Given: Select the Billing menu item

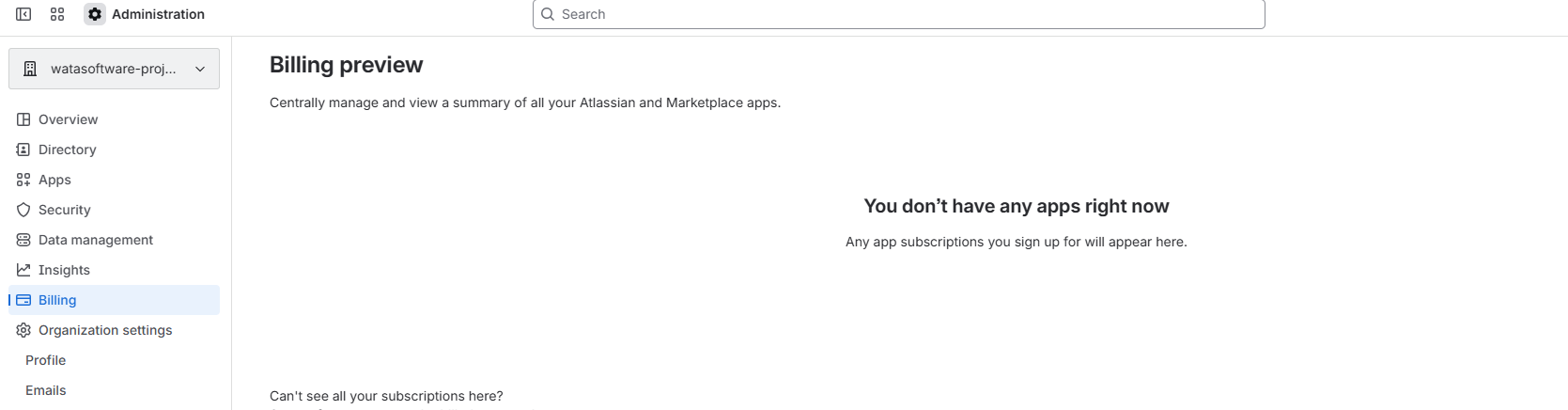Looking at the screenshot, I should [114, 300].
